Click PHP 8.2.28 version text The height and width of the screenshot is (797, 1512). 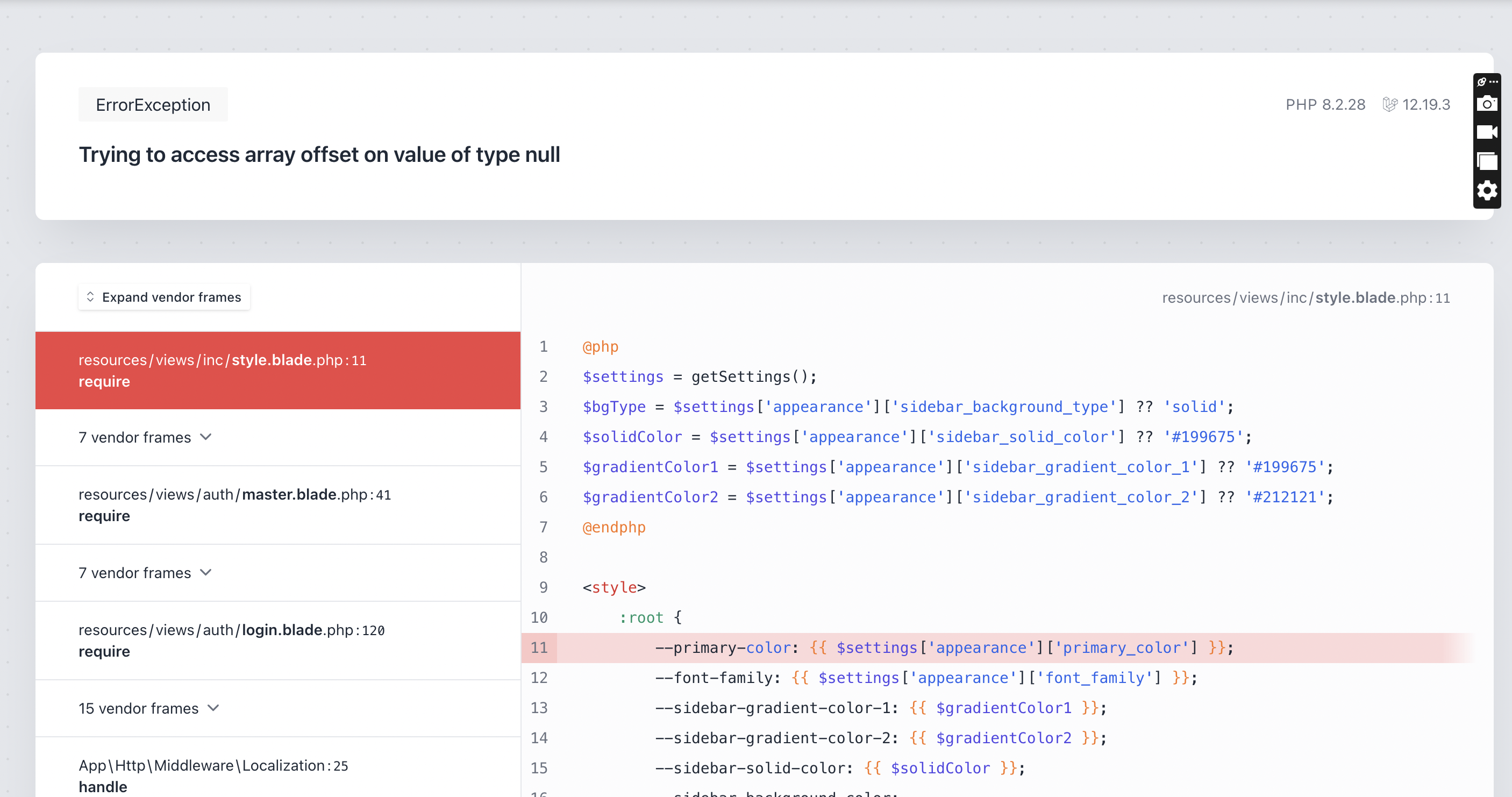click(1325, 104)
